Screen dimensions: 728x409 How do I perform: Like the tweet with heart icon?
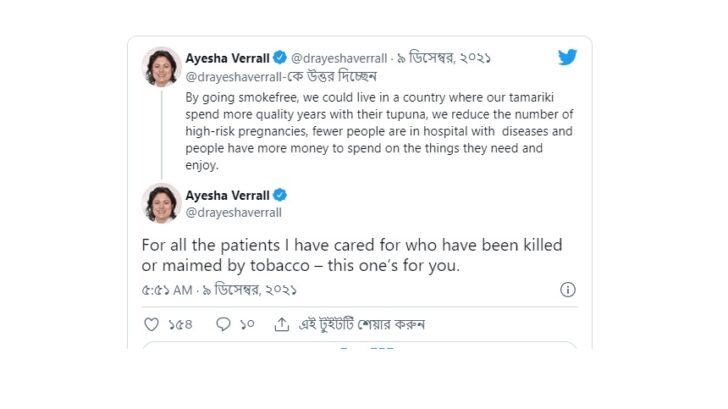click(x=151, y=324)
